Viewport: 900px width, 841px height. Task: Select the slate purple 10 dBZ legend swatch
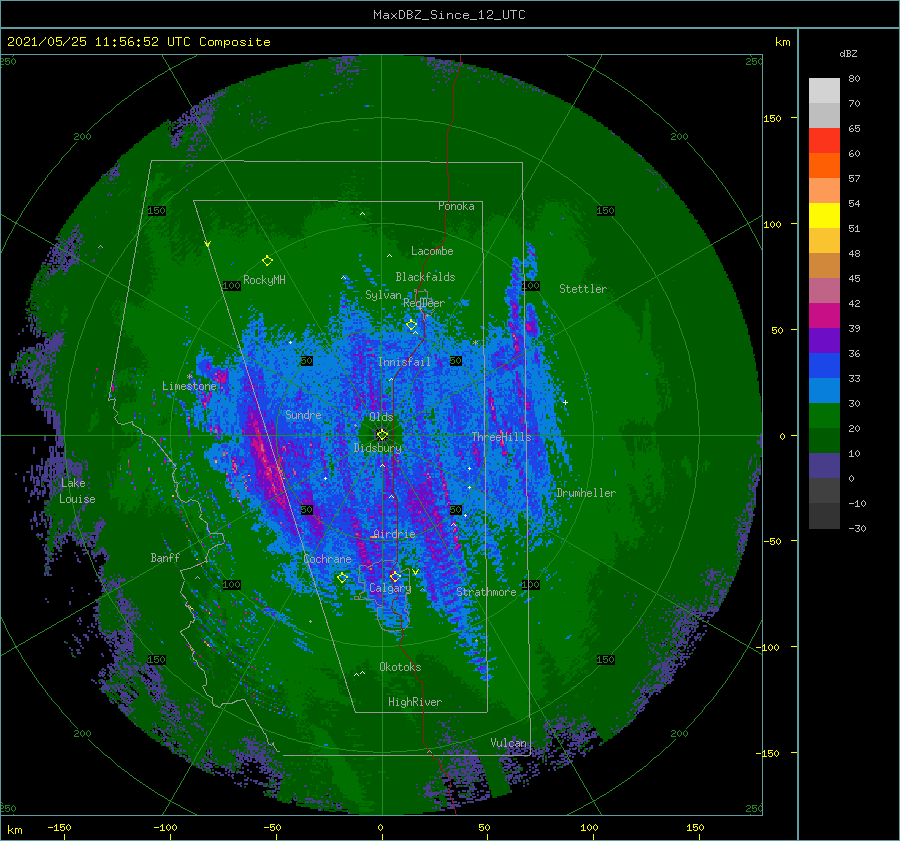click(x=824, y=466)
